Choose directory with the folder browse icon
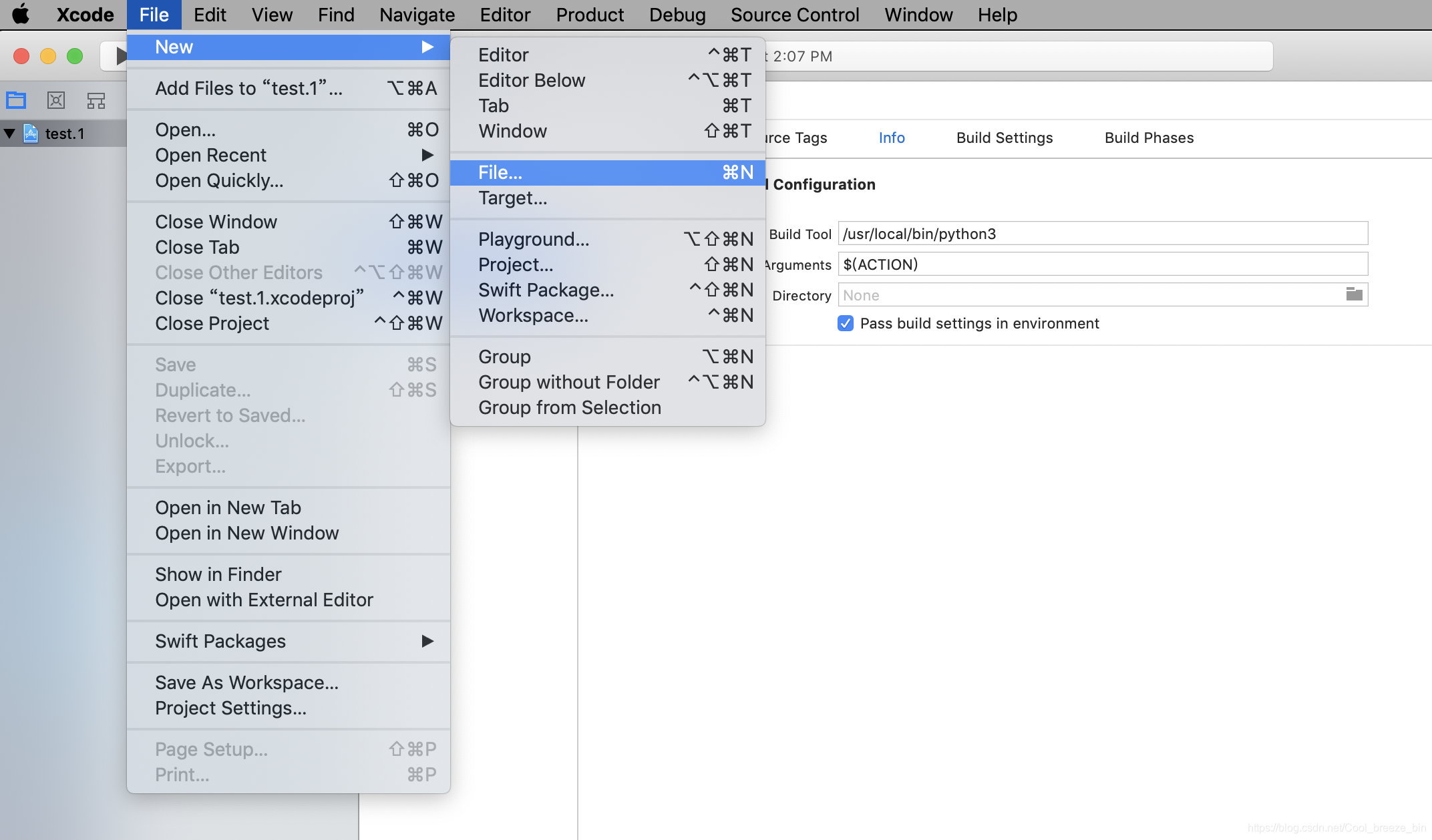Image resolution: width=1432 pixels, height=840 pixels. tap(1354, 294)
